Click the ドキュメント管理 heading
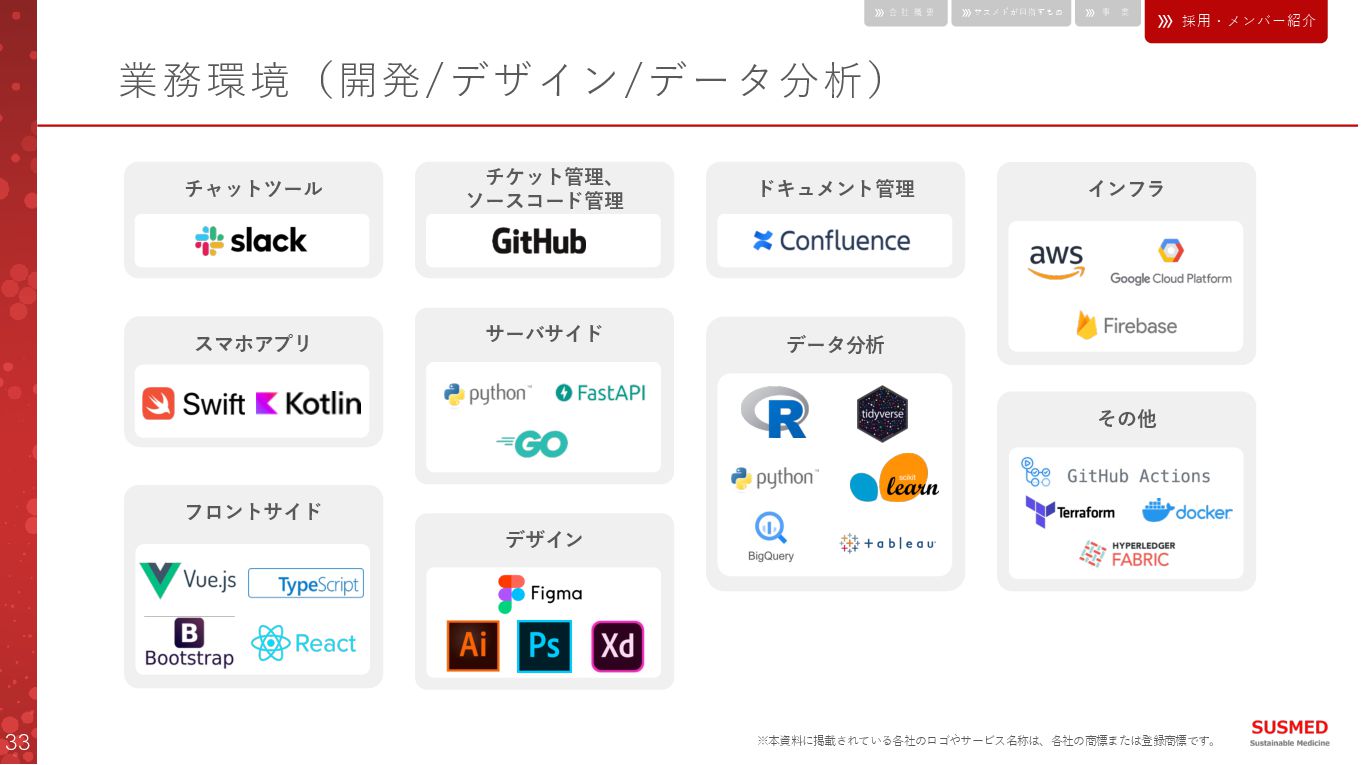The height and width of the screenshot is (765, 1361). pyautogui.click(x=836, y=188)
